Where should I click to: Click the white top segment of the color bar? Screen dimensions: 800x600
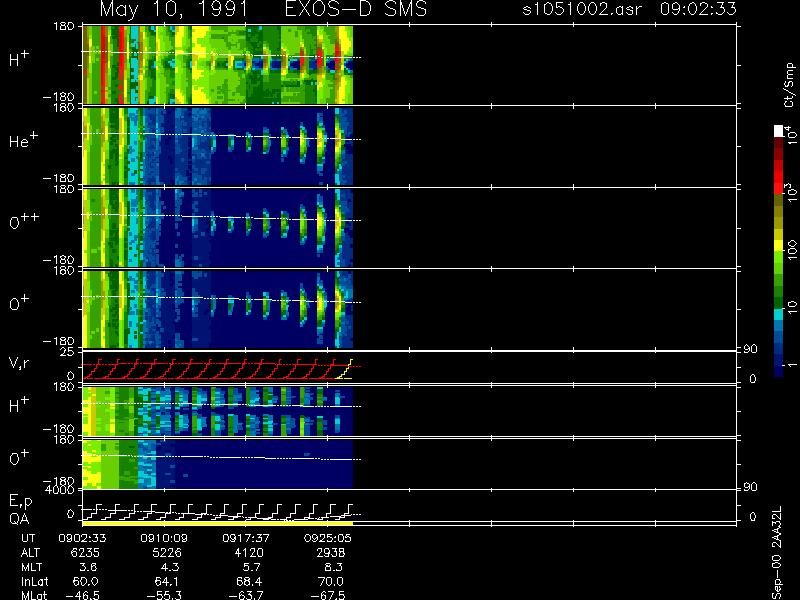(779, 131)
